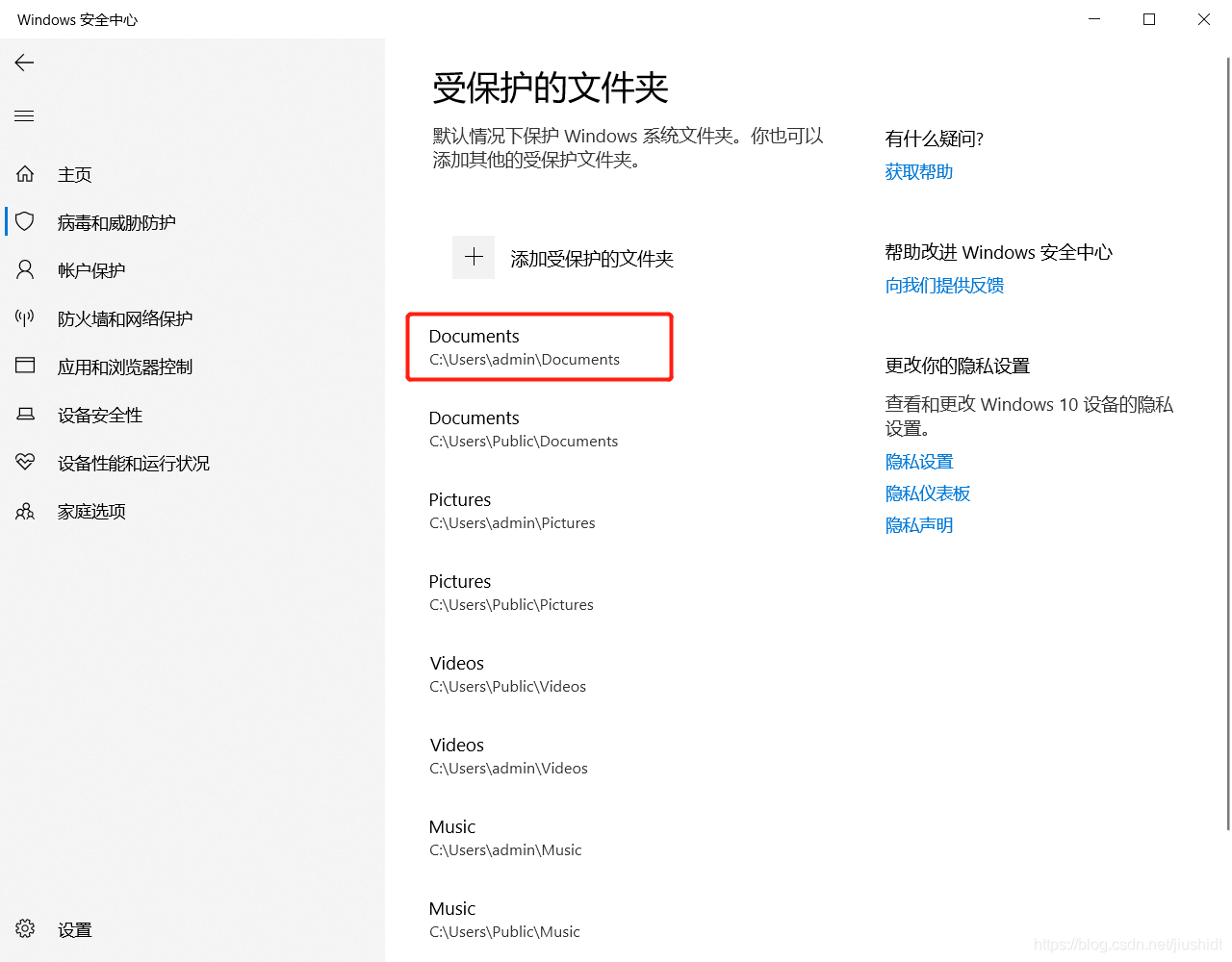Viewport: 1232px width, 962px height.
Task: Click the wireless icon for 防火墙和网络保护
Action: [x=25, y=318]
